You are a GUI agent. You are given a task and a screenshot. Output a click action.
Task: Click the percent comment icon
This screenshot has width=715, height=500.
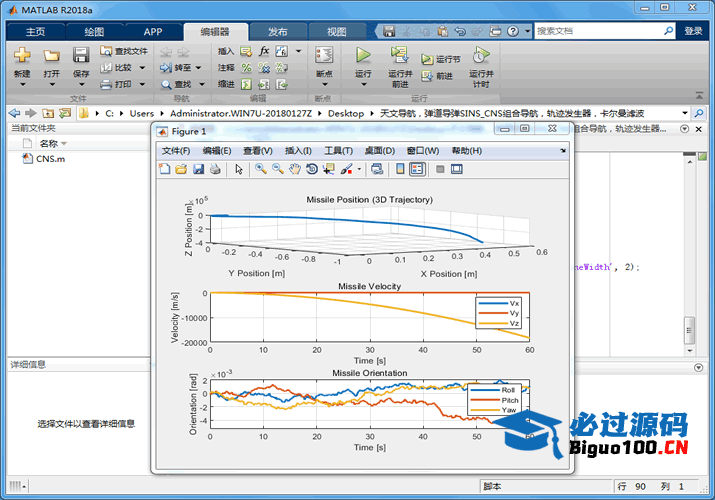click(246, 67)
